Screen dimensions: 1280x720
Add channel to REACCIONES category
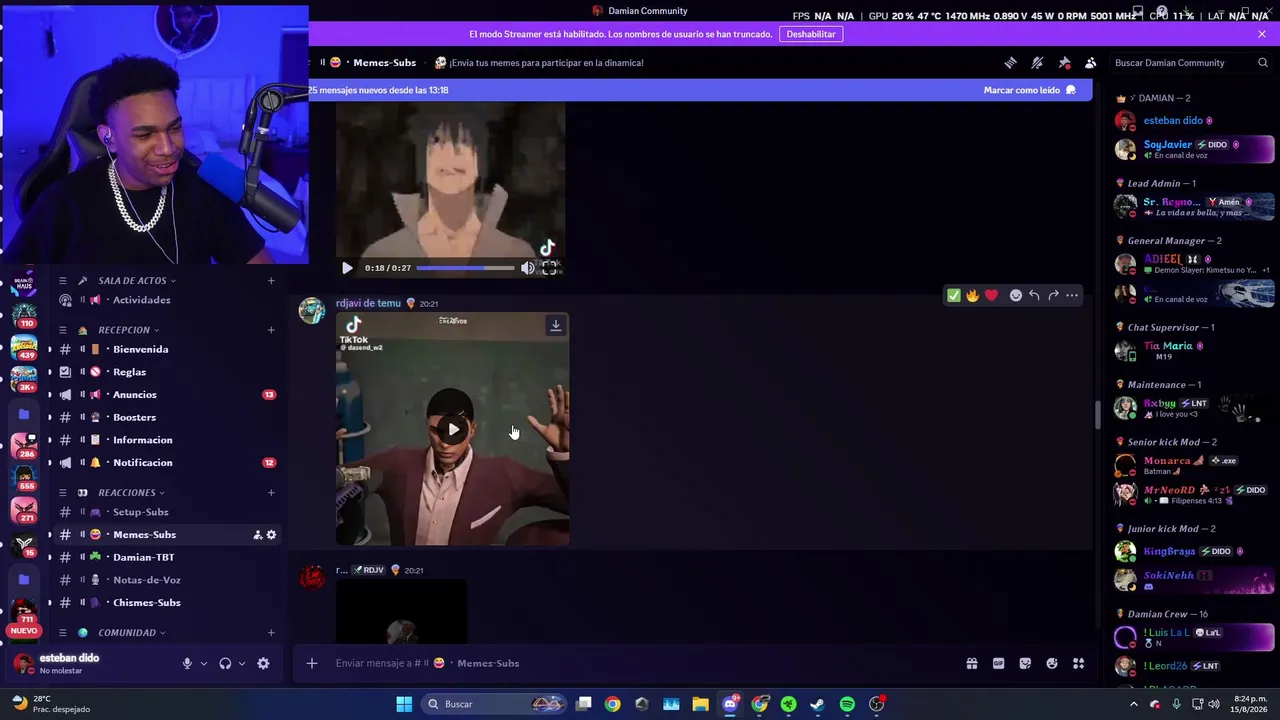[x=271, y=492]
